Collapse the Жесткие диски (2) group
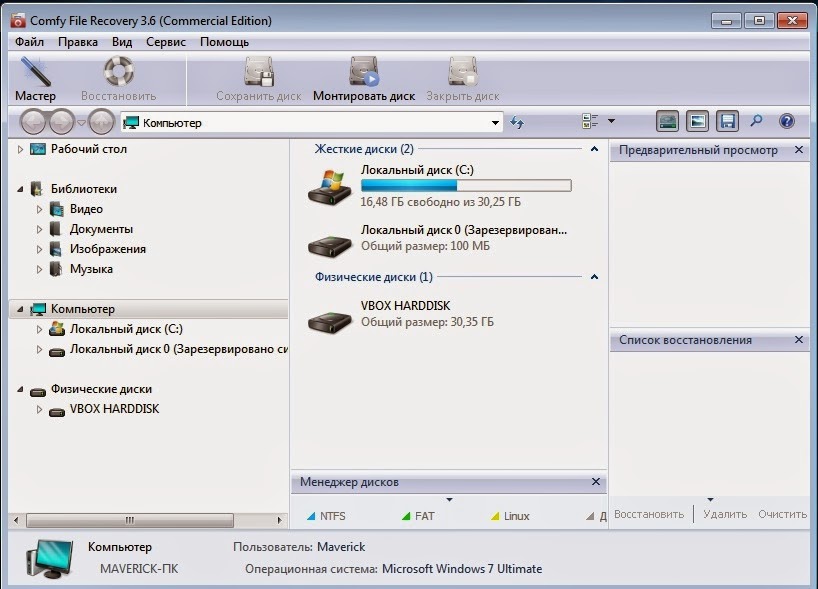This screenshot has width=818, height=589. tap(594, 149)
